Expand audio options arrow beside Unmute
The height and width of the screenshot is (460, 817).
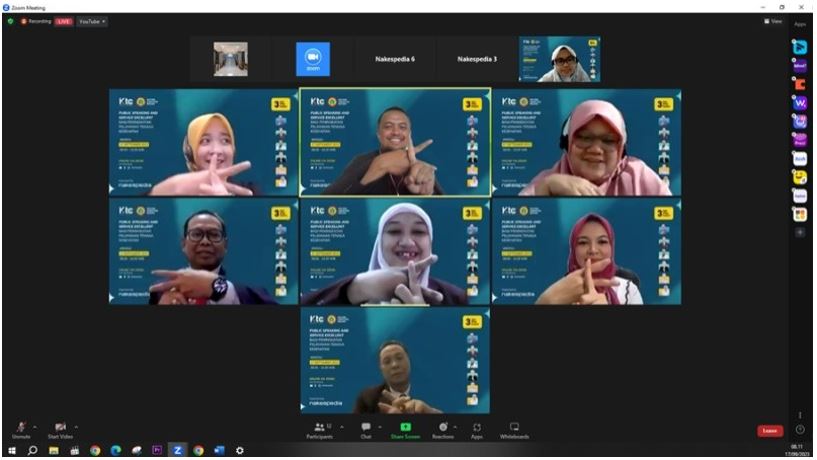point(36,427)
